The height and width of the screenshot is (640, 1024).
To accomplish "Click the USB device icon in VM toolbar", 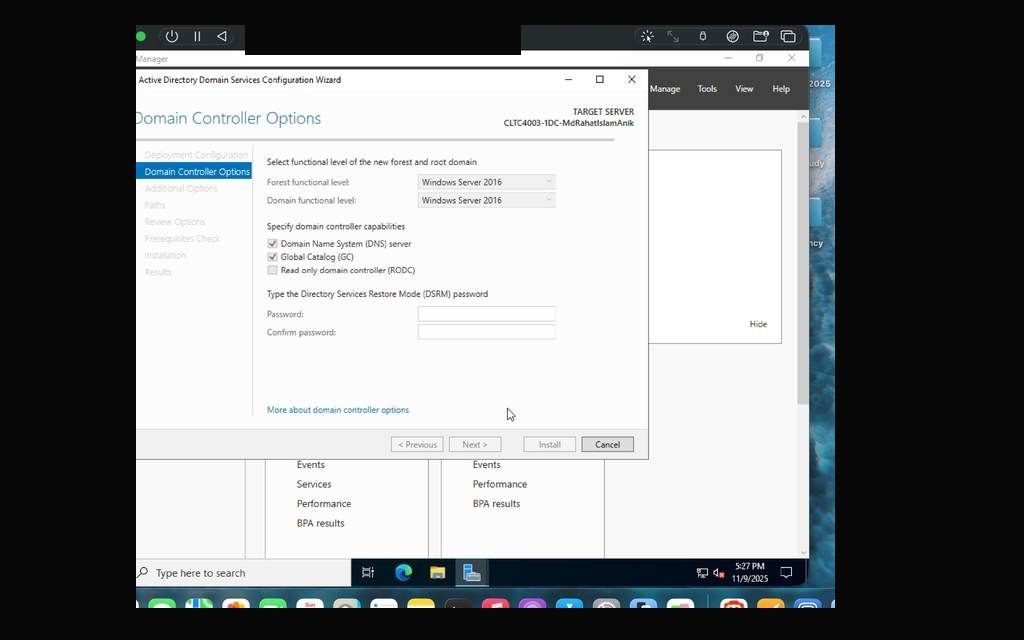I will click(703, 37).
